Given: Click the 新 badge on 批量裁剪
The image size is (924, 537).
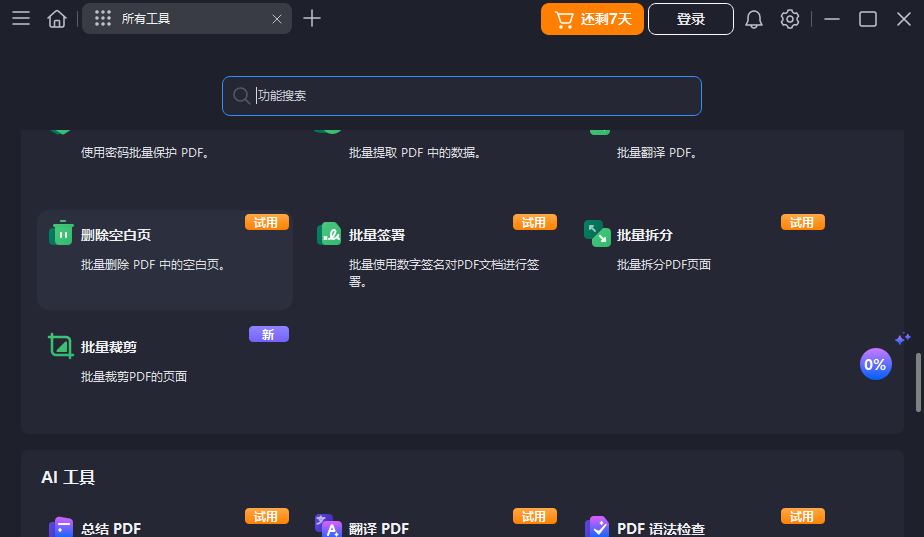Looking at the screenshot, I should (269, 334).
